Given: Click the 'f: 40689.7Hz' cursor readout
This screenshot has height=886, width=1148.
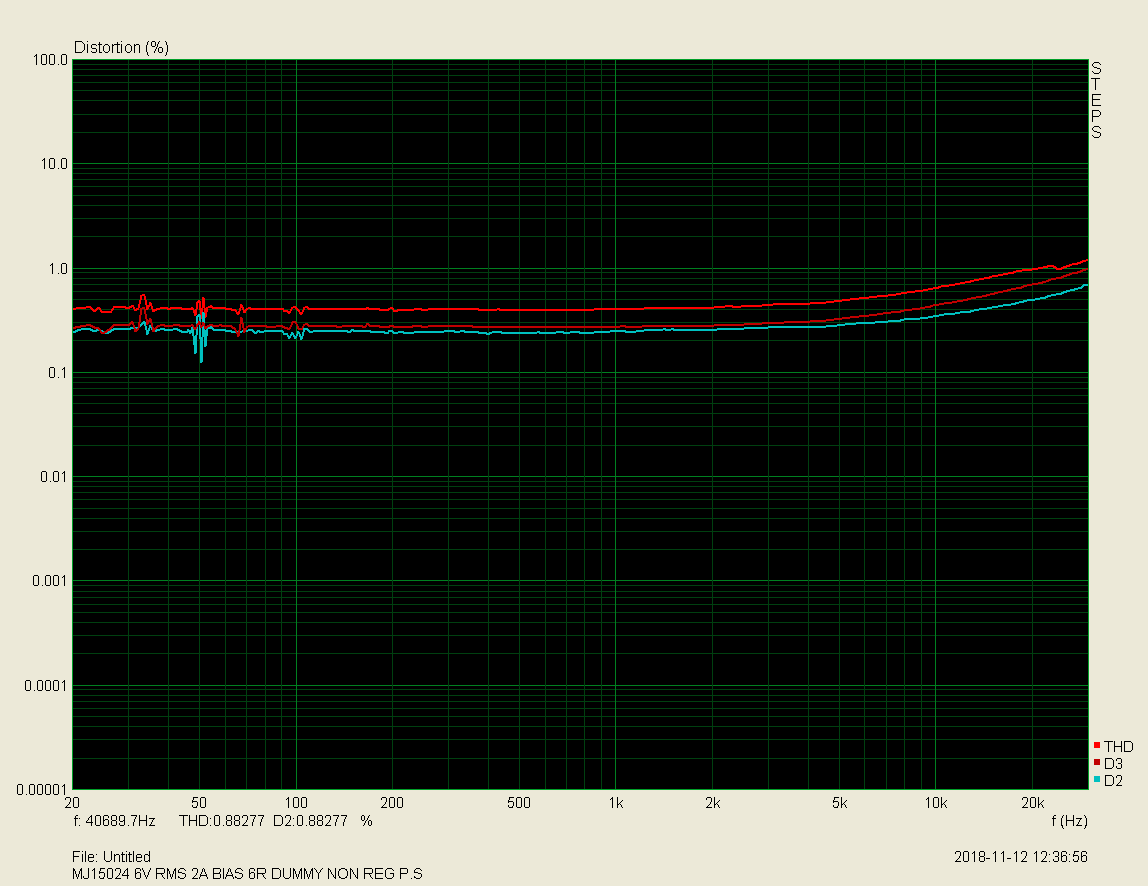Looking at the screenshot, I should [114, 821].
